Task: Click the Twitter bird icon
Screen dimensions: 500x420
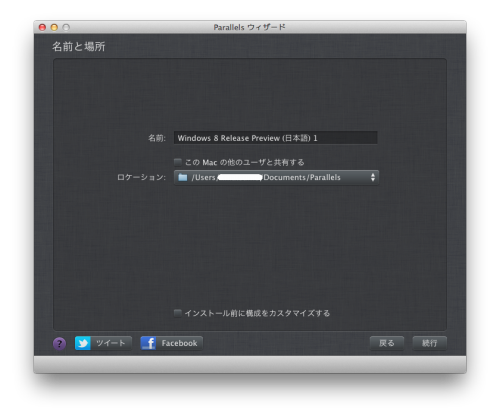Action: (x=83, y=343)
